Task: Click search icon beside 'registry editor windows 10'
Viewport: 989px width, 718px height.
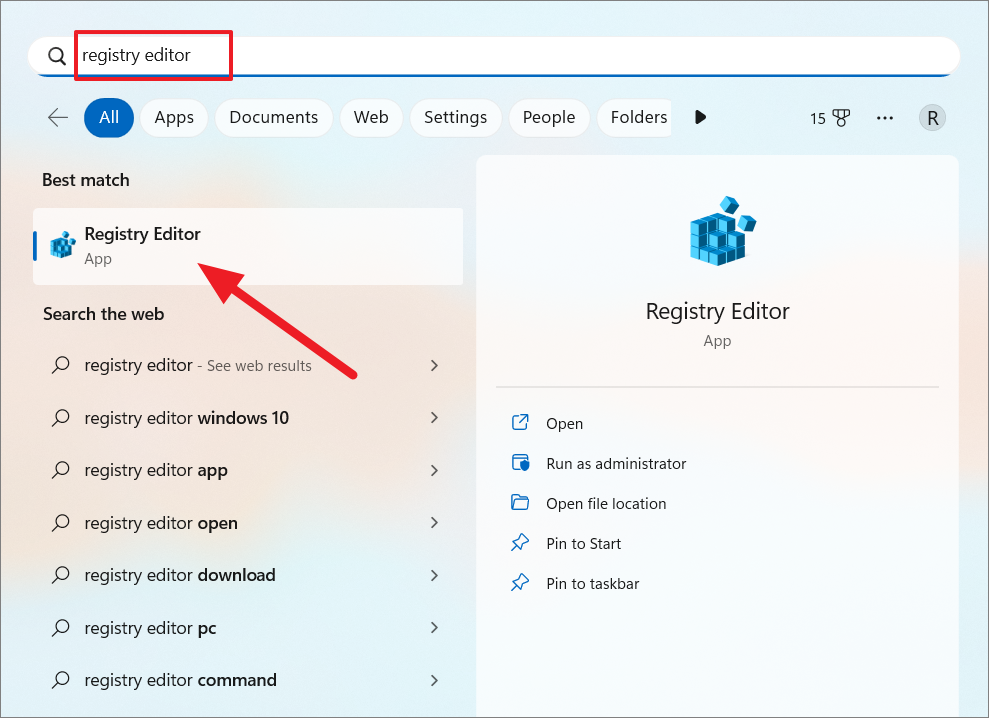Action: click(61, 418)
